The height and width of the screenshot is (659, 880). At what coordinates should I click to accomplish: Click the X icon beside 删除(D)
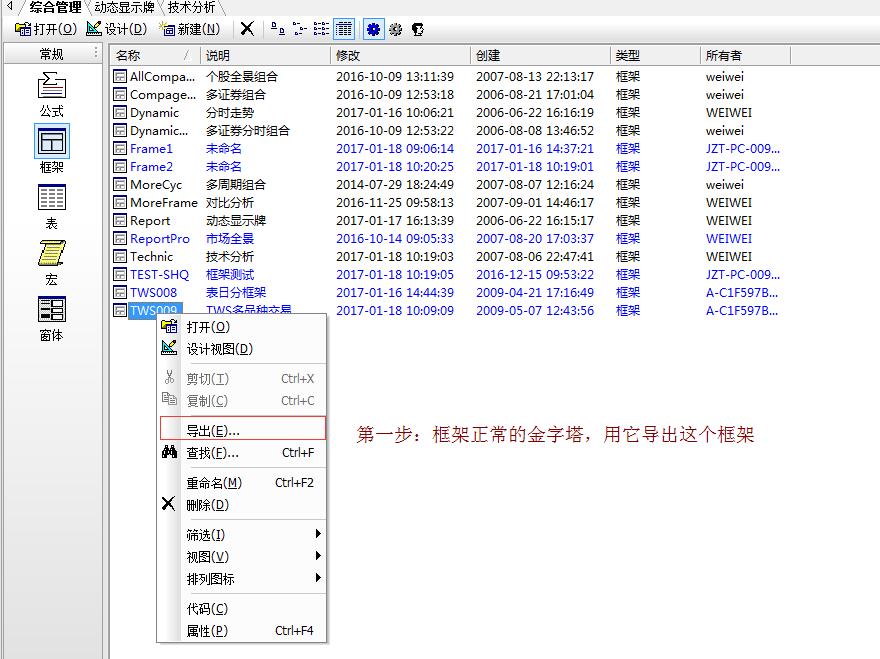point(168,503)
